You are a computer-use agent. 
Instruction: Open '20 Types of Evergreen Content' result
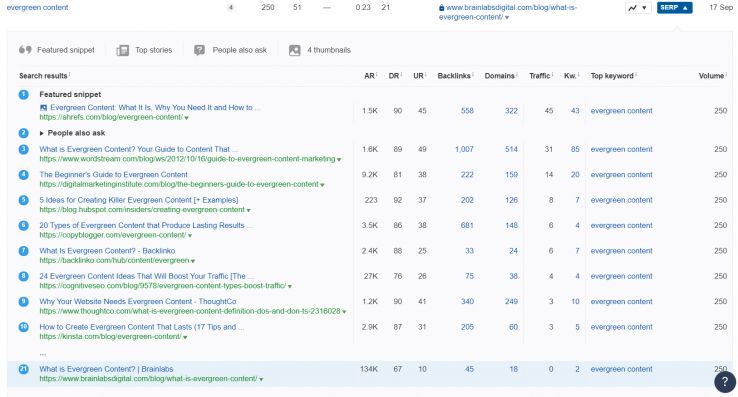[x=146, y=226]
